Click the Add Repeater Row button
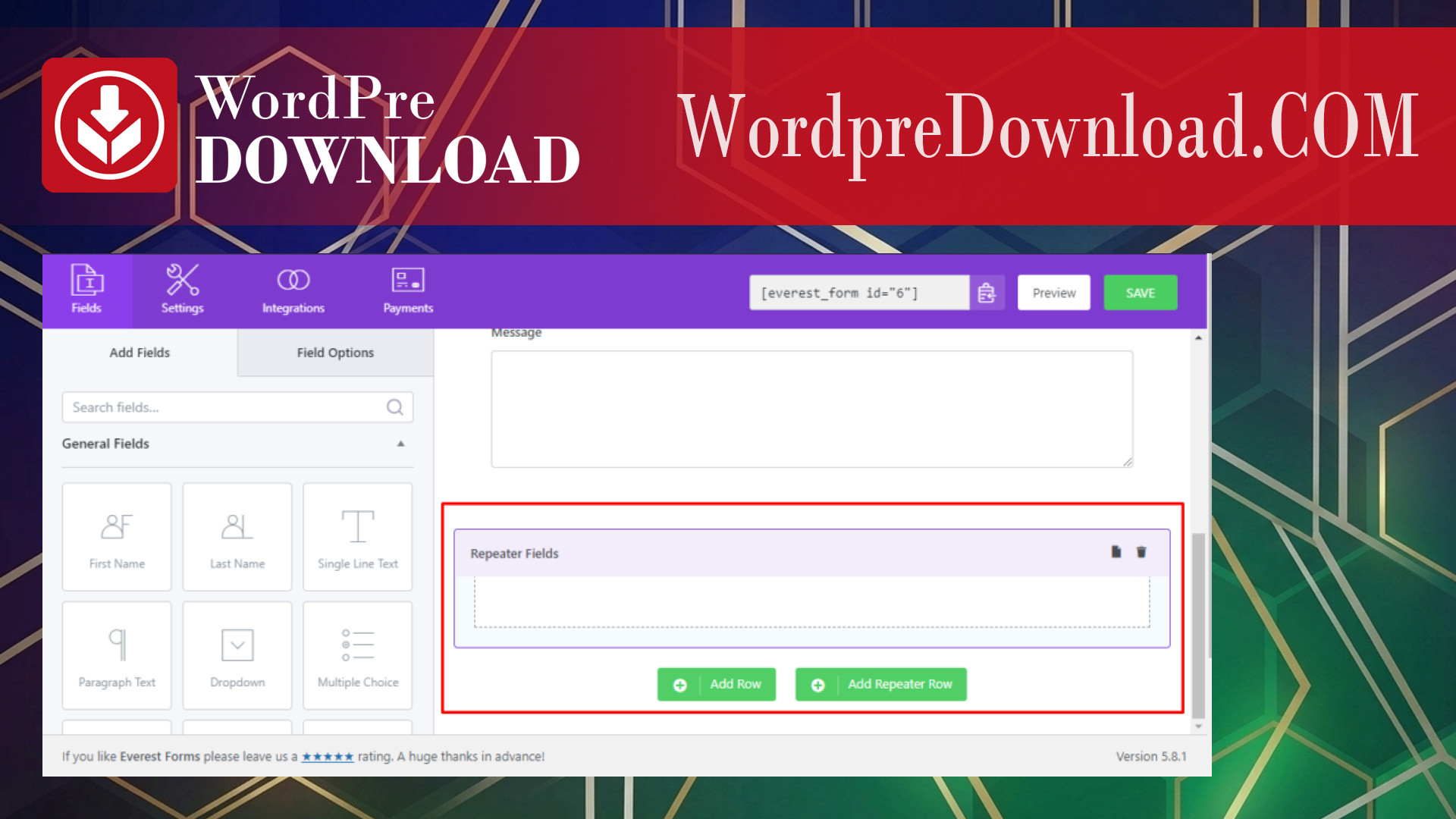This screenshot has height=819, width=1456. [x=881, y=684]
